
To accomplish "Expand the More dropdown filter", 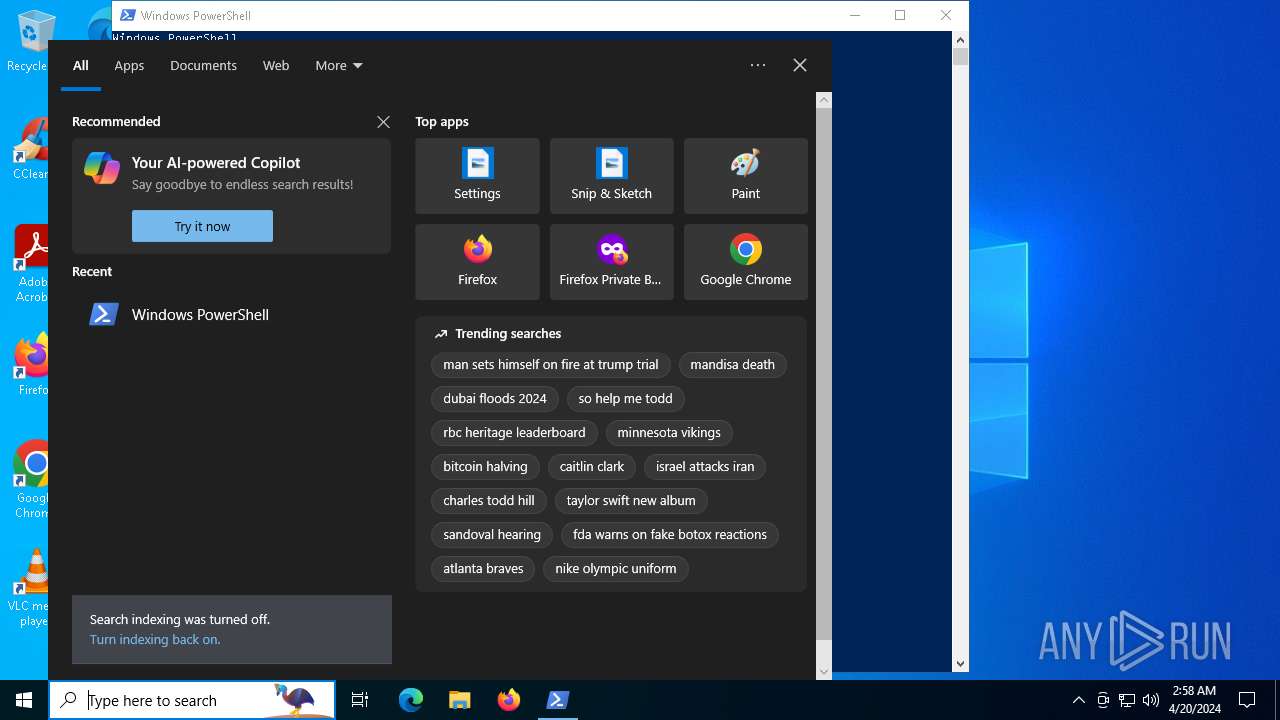I will pyautogui.click(x=339, y=65).
